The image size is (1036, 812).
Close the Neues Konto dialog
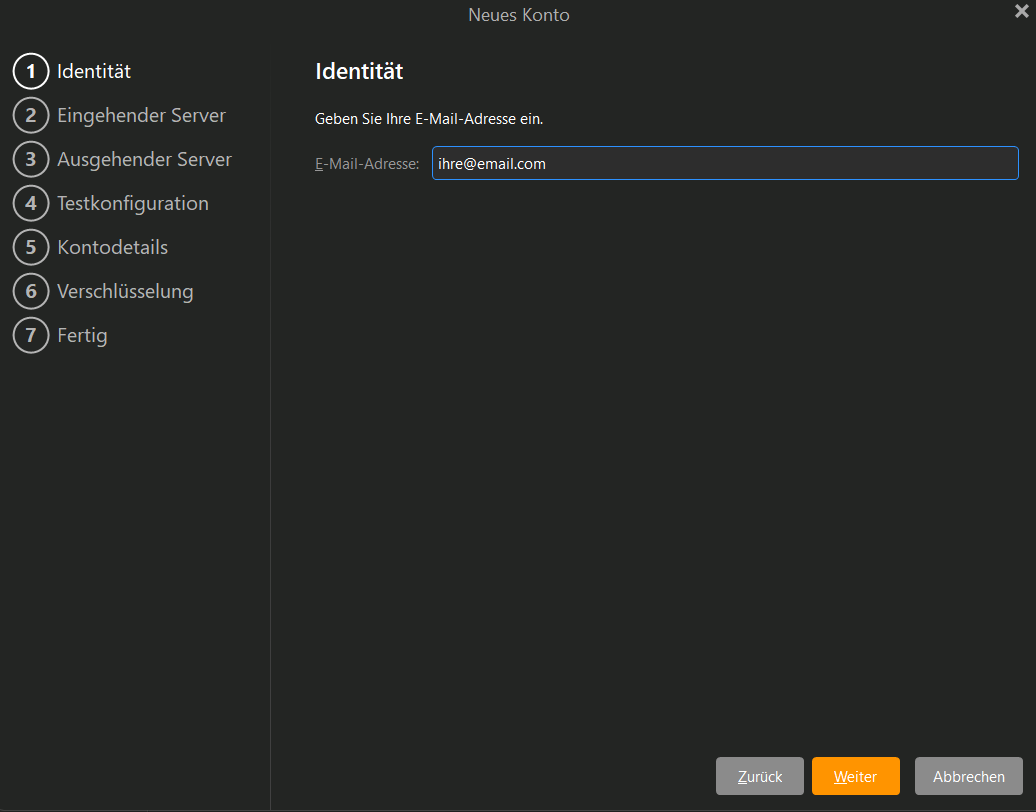click(x=1021, y=12)
